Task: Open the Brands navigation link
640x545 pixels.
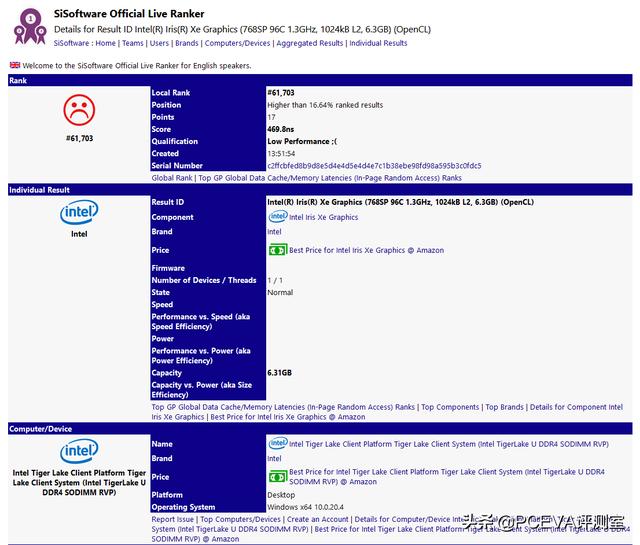Action: coord(187,43)
